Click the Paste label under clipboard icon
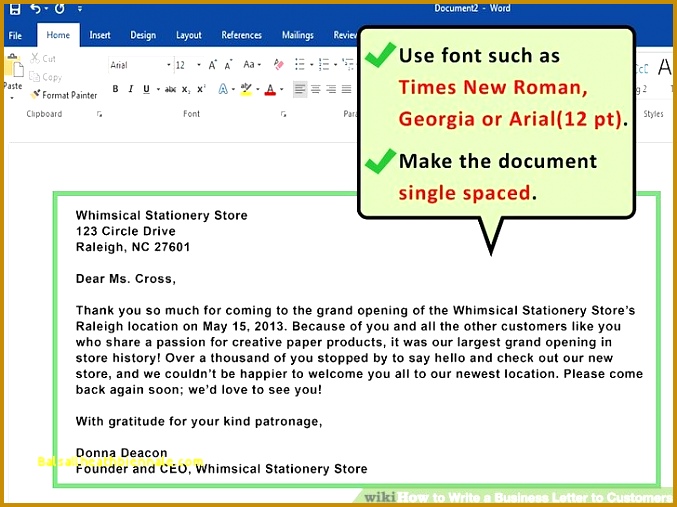The height and width of the screenshot is (507, 677). coord(13,86)
